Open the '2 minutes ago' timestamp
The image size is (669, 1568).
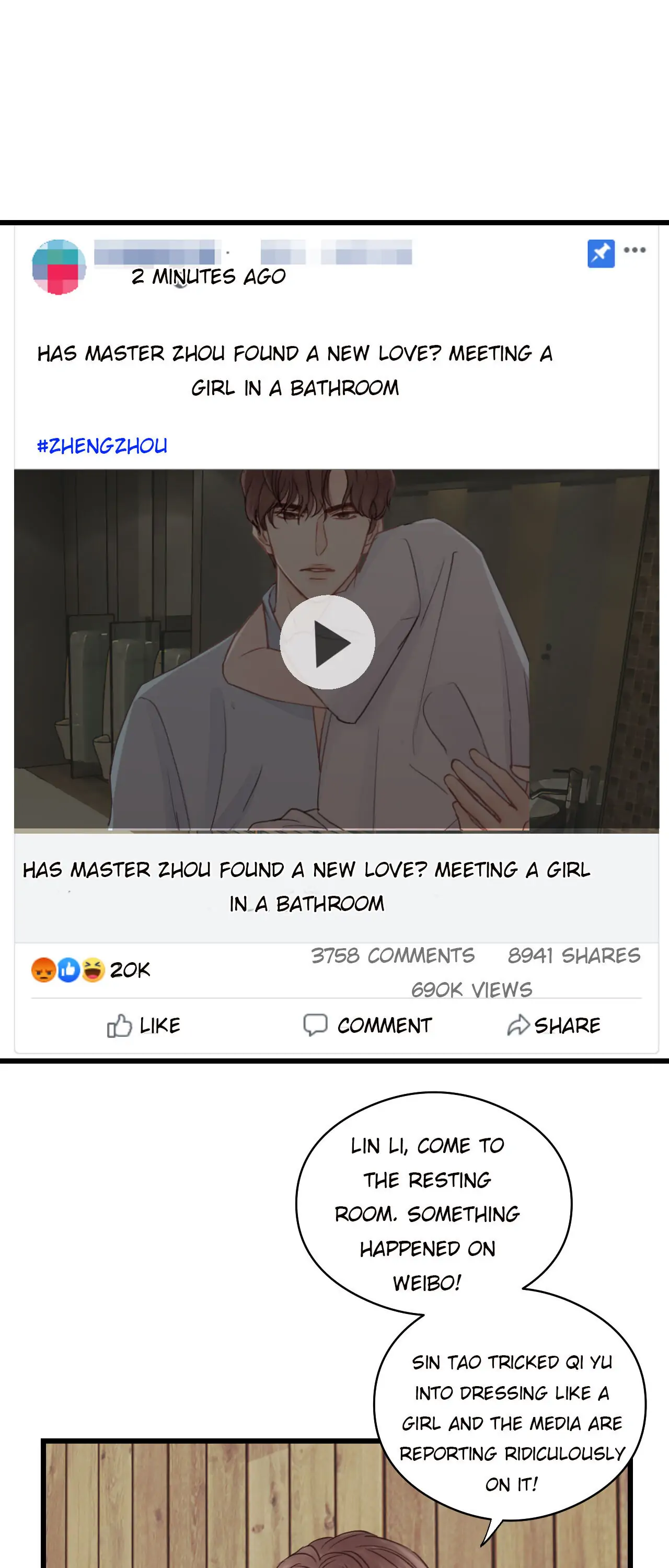209,277
